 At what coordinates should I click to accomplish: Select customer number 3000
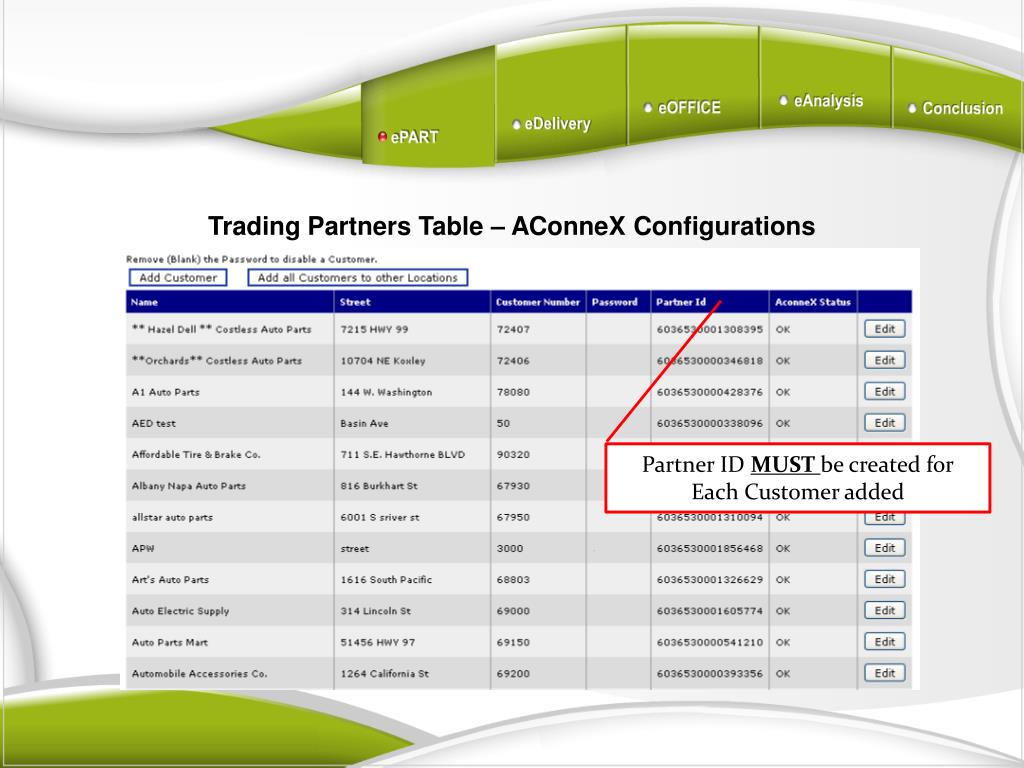[x=510, y=549]
